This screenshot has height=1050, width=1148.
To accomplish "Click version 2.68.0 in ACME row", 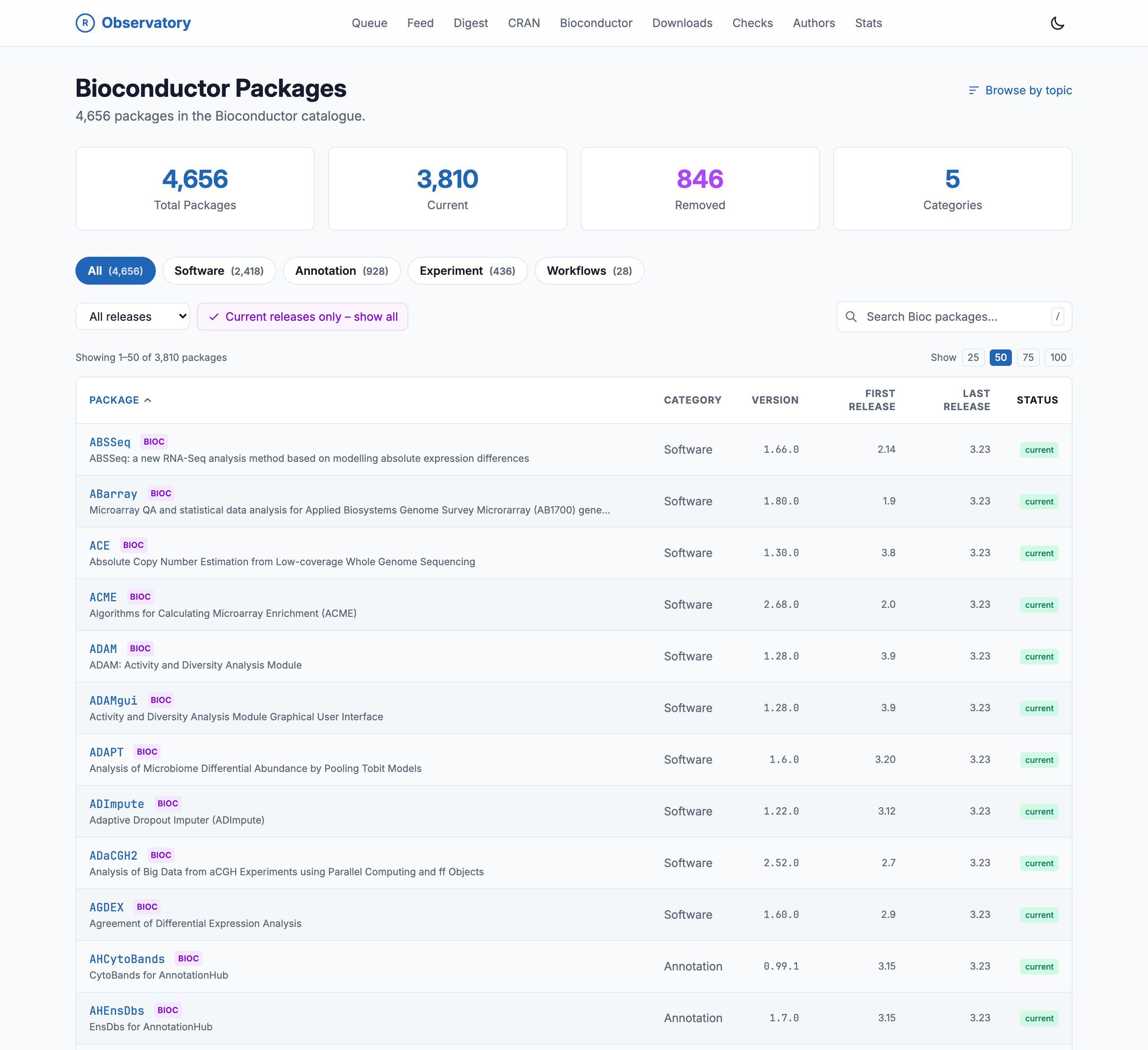I will pos(781,605).
